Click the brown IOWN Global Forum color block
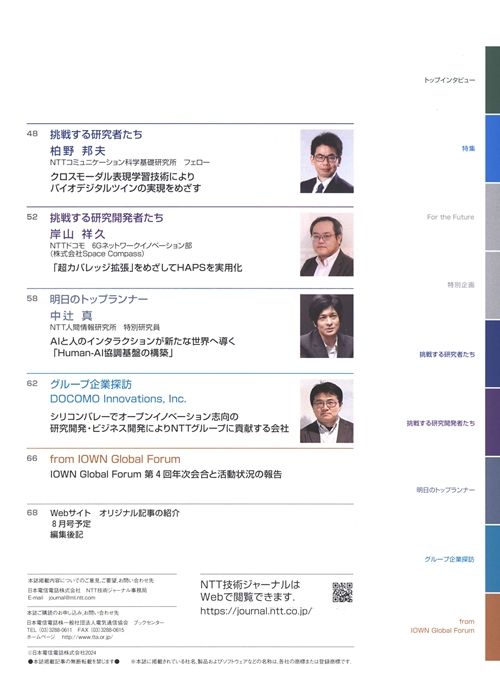The image size is (500, 688). (493, 627)
